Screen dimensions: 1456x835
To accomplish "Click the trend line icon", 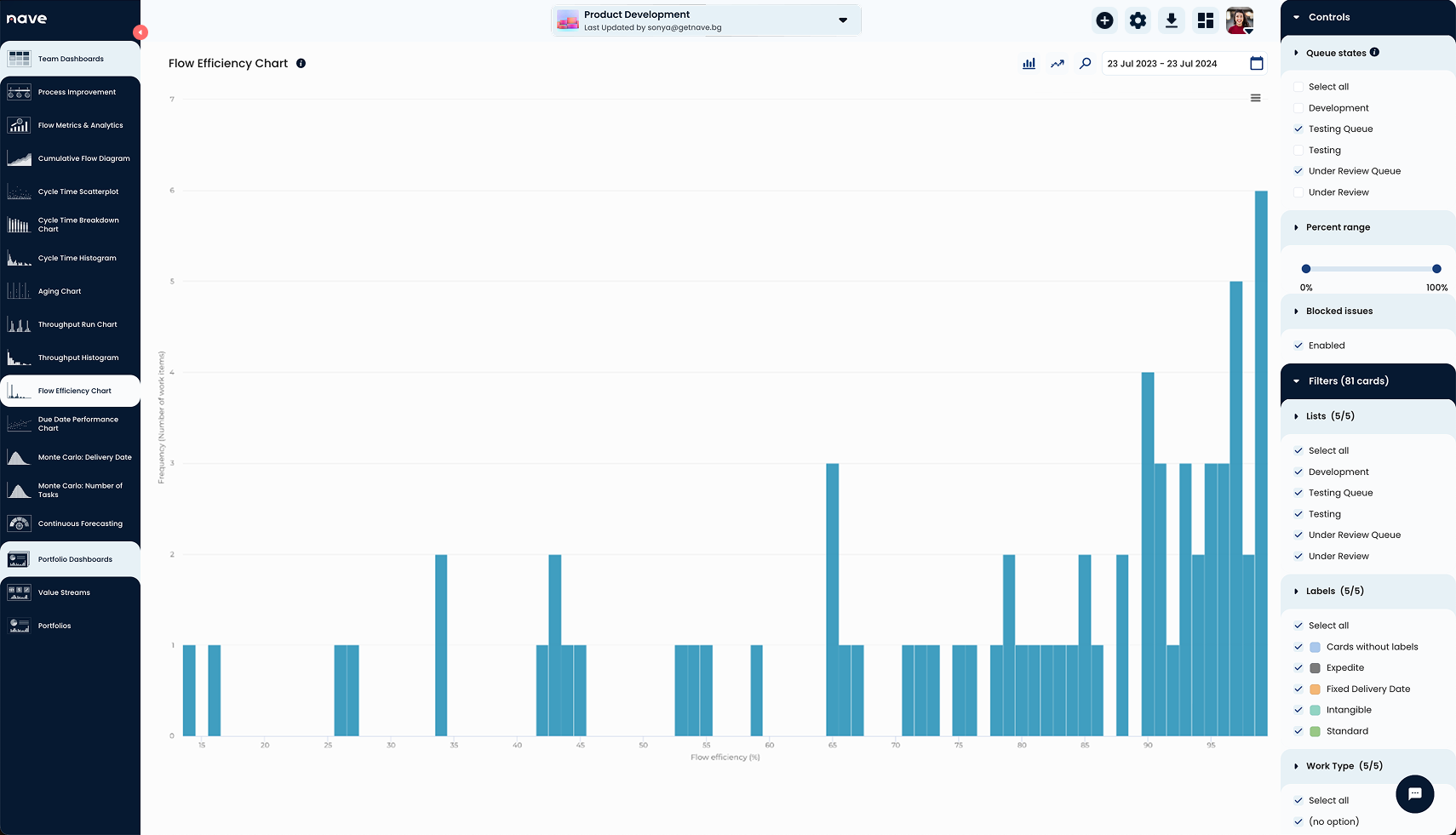I will click(1057, 64).
